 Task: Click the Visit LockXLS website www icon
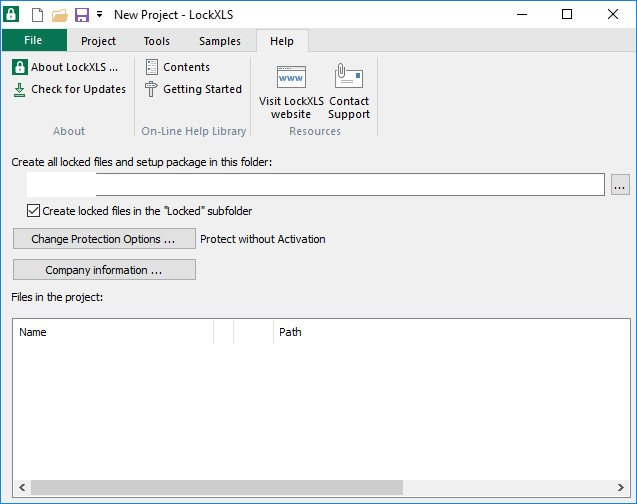tap(291, 77)
